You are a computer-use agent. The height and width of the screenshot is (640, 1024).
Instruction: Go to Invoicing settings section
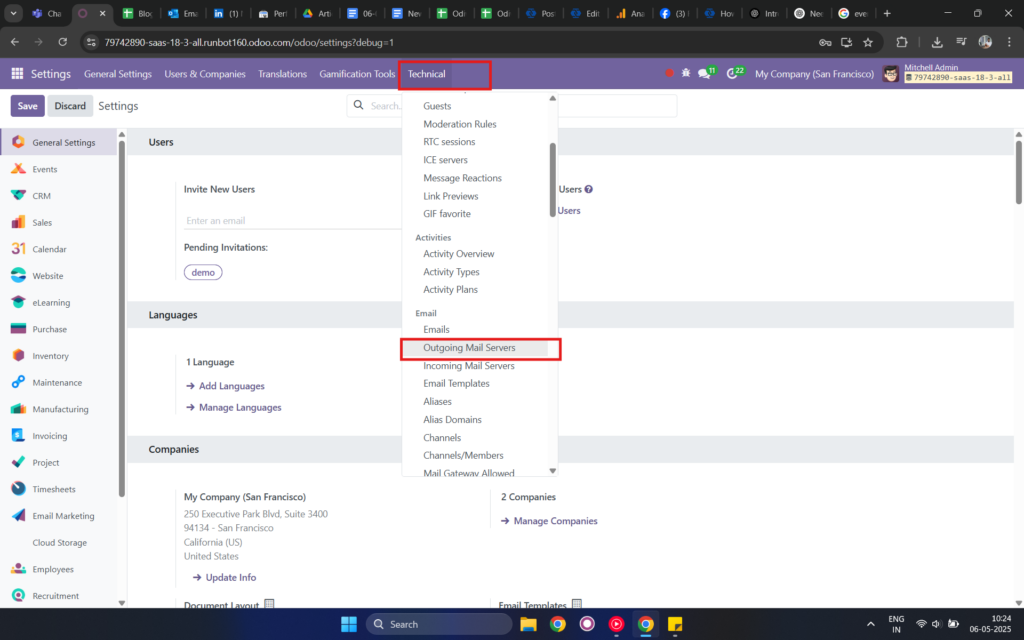(x=59, y=436)
